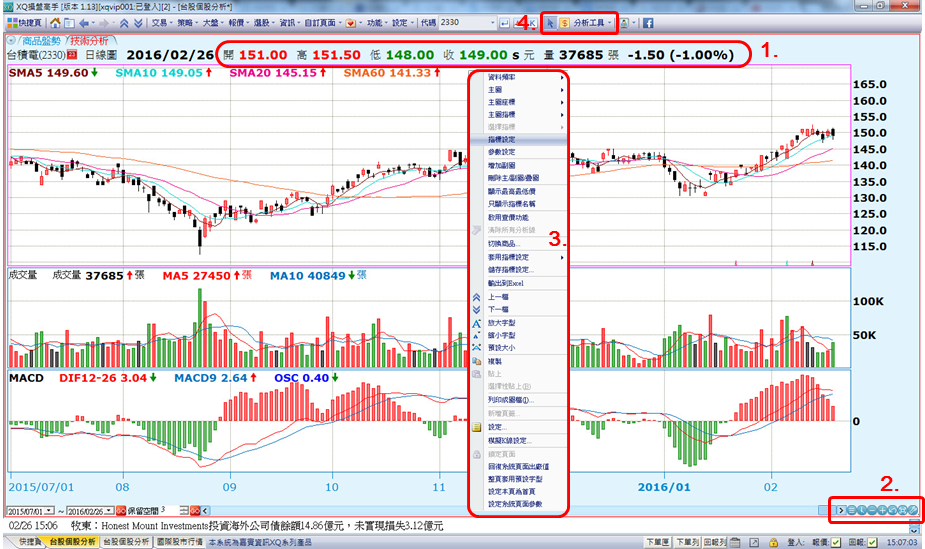Click the enter-key icon after the code box
The image size is (925, 549).
click(x=504, y=23)
